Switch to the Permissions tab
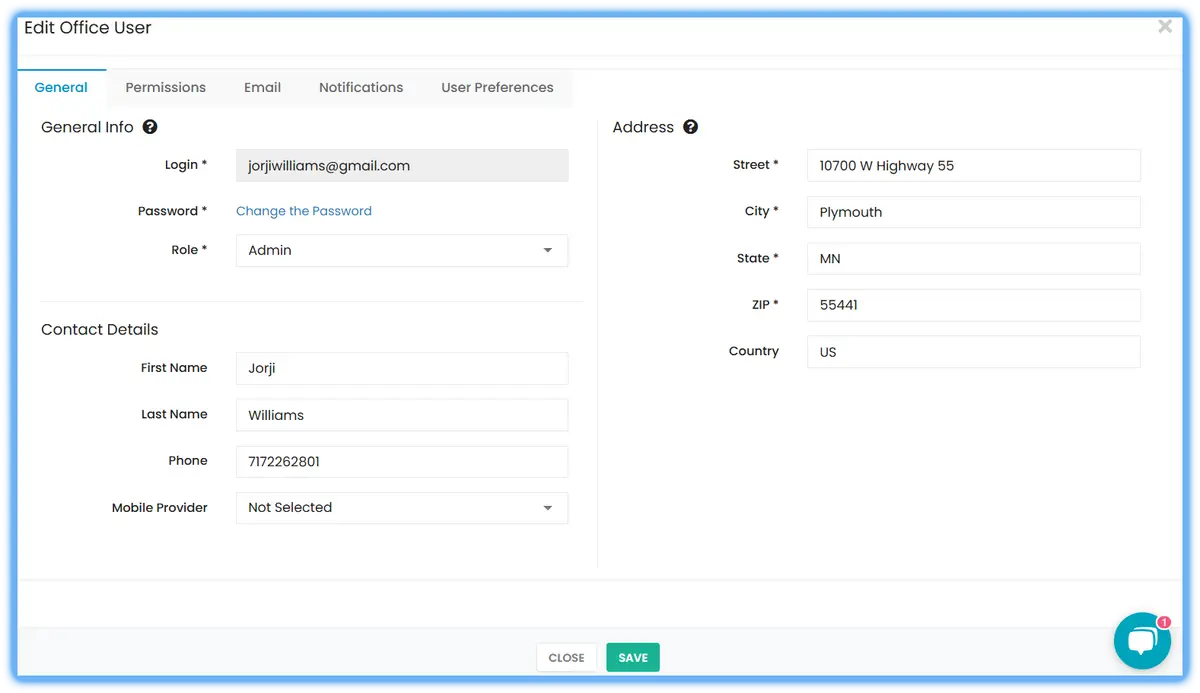Screen dimensions: 1200x693 click(166, 88)
